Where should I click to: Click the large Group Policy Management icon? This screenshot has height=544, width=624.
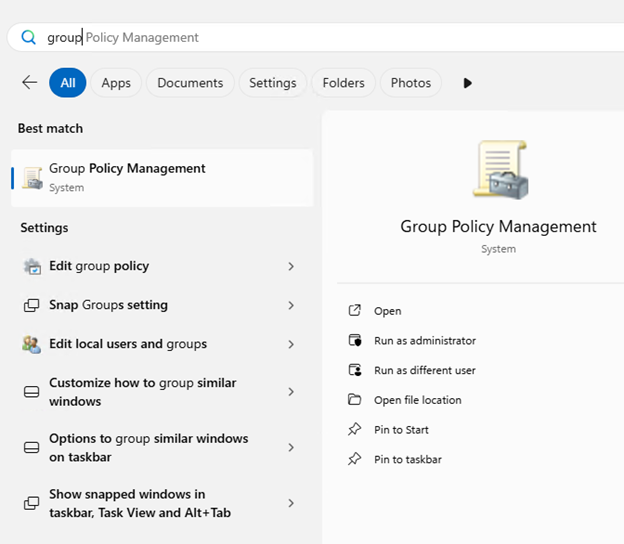click(499, 171)
